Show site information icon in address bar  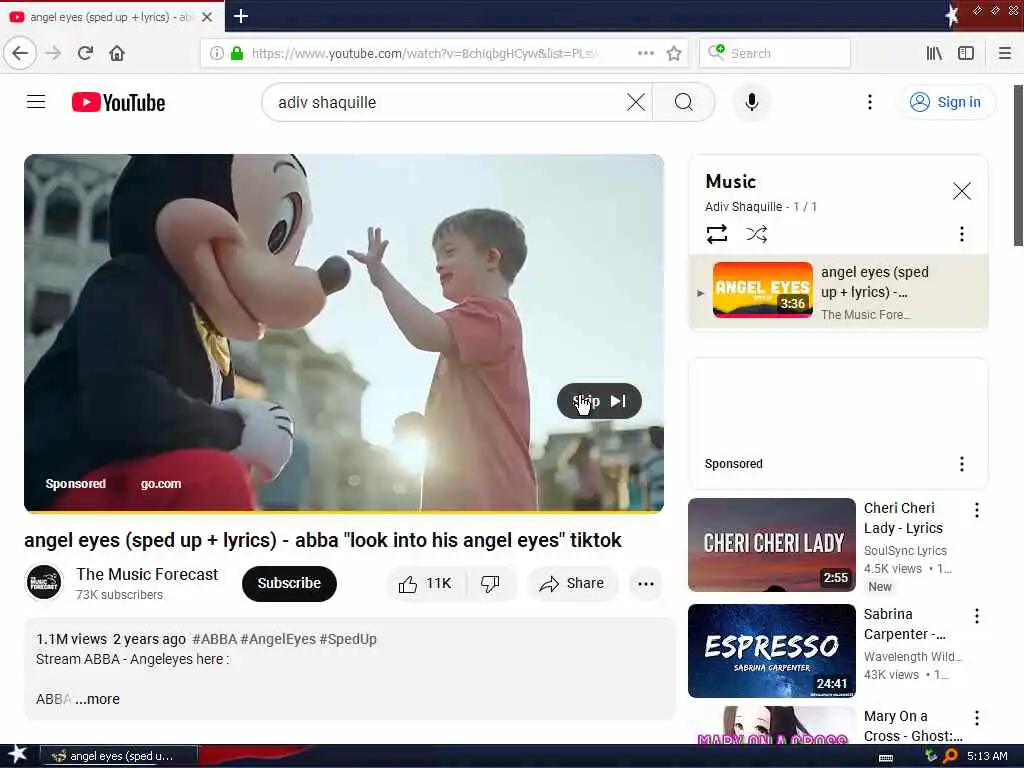click(x=216, y=53)
